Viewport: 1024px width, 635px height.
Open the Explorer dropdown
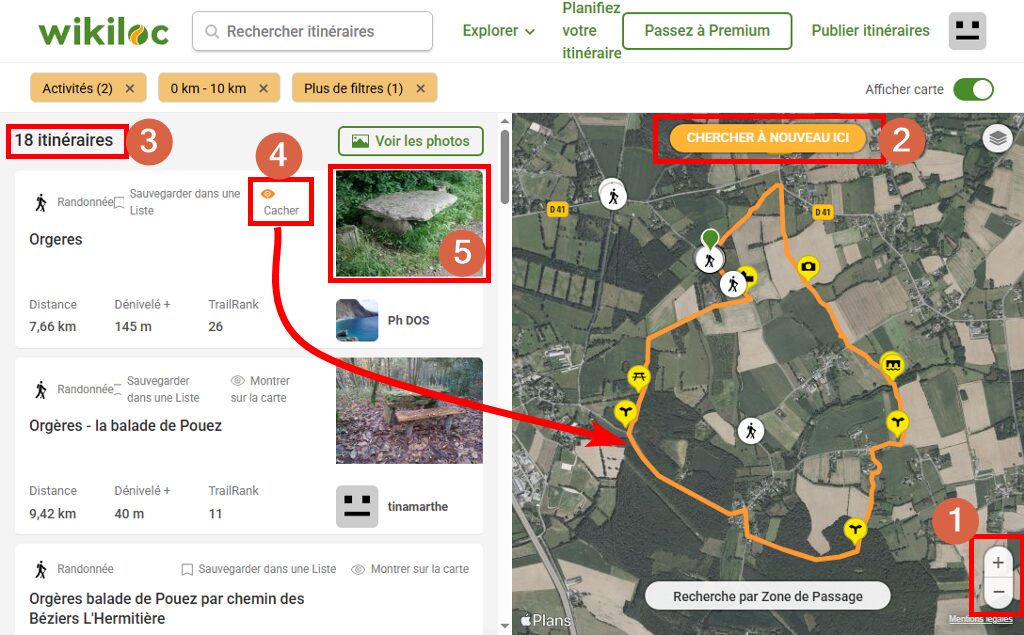tap(497, 31)
